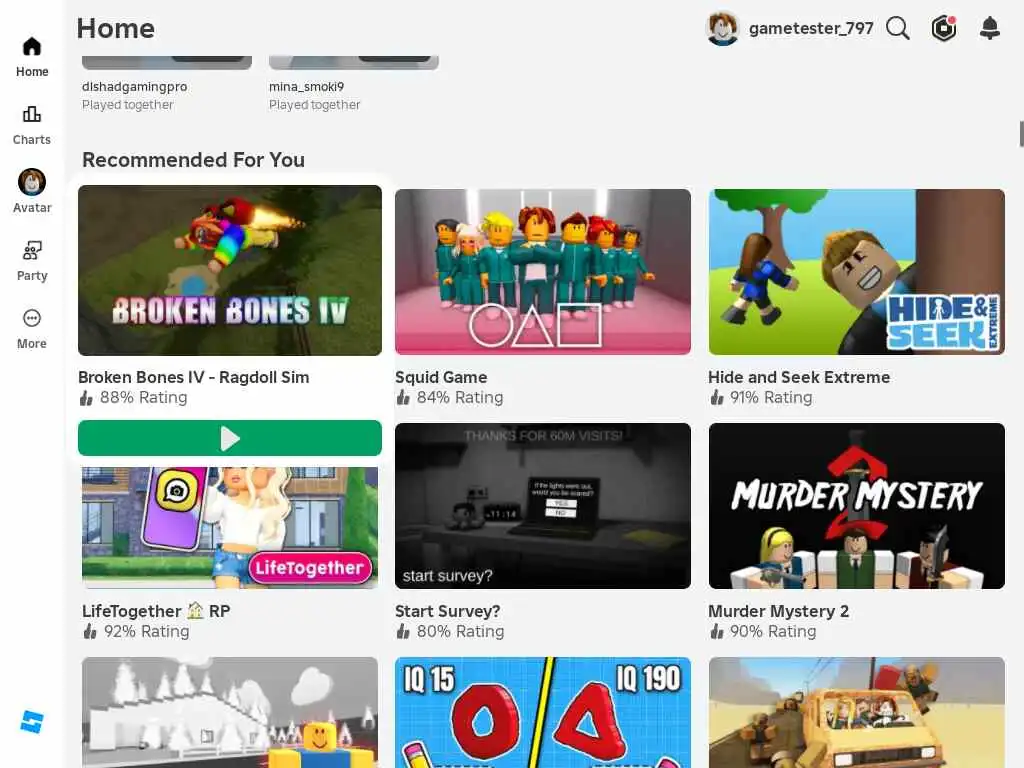Click the Party label in sidebar
Screen dimensions: 1024x768
pos(32,275)
